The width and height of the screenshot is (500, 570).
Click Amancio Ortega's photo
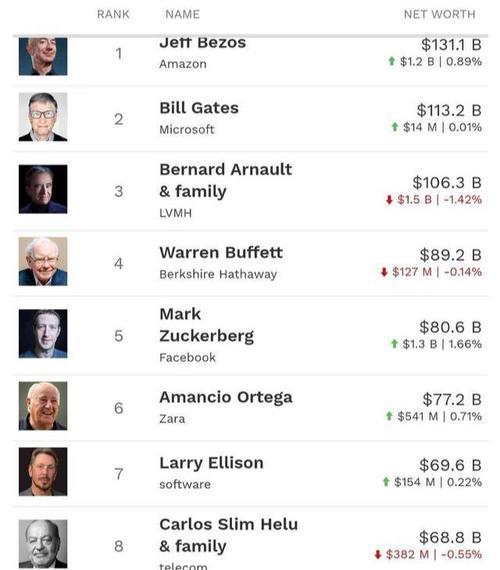43,406
